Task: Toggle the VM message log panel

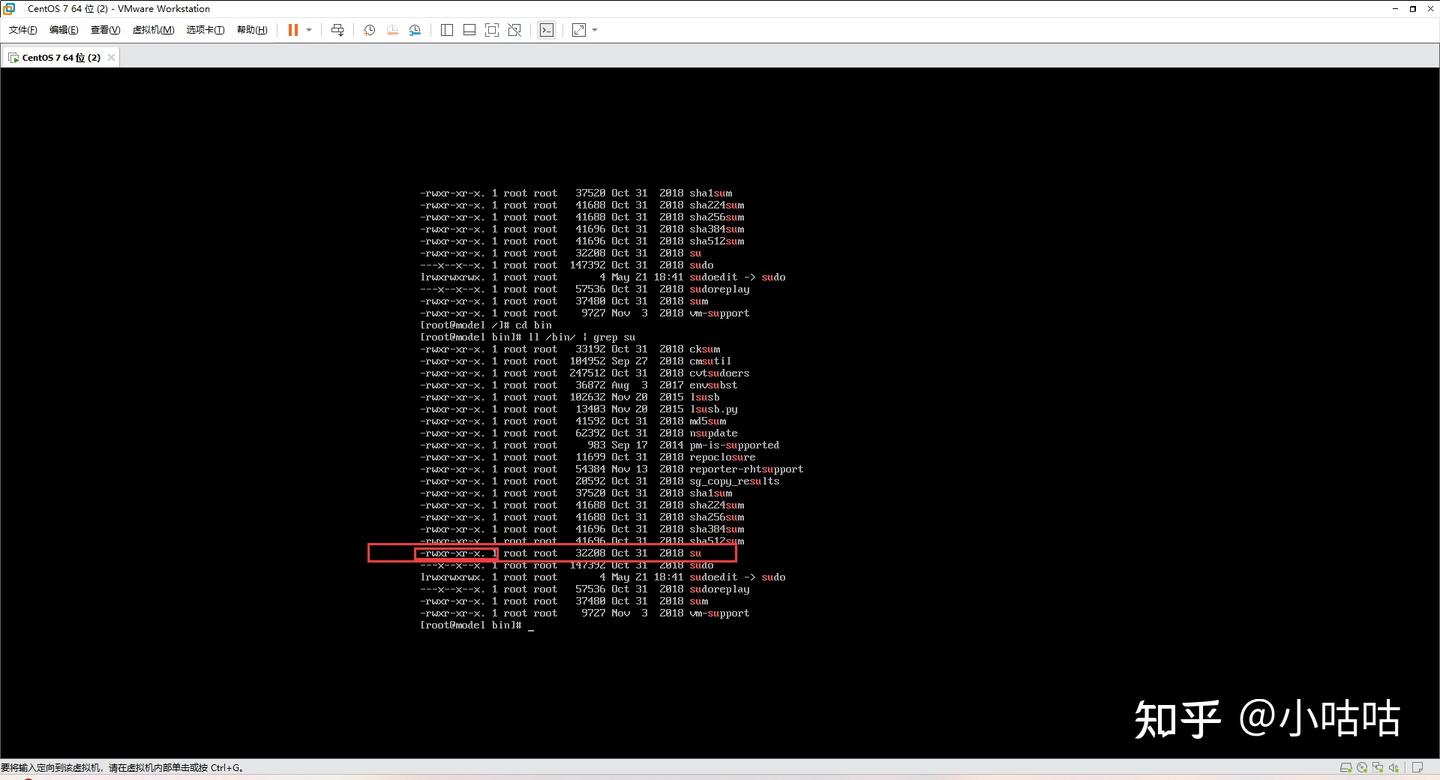Action: pos(1417,766)
